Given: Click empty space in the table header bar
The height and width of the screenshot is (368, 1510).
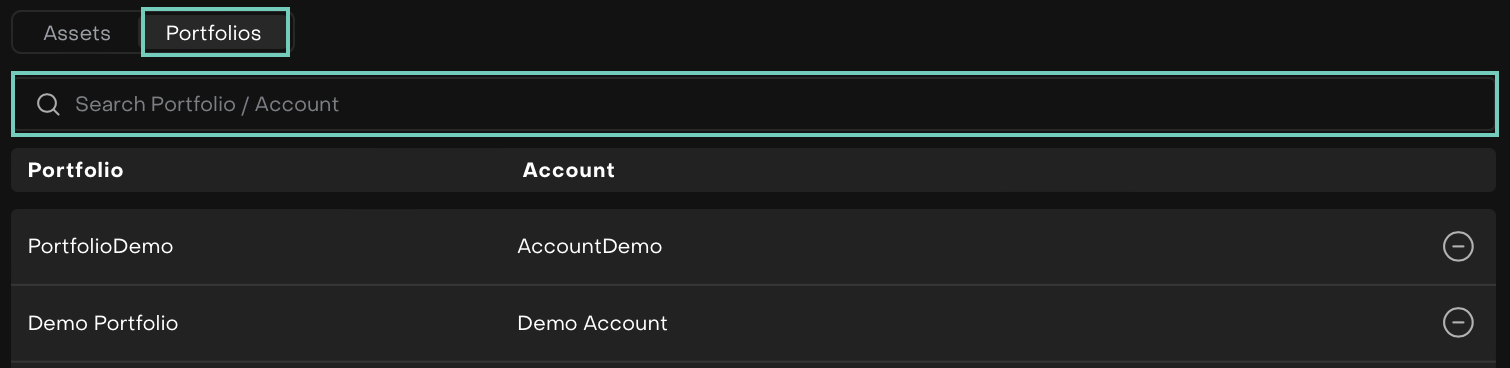Looking at the screenshot, I should coord(1050,170).
